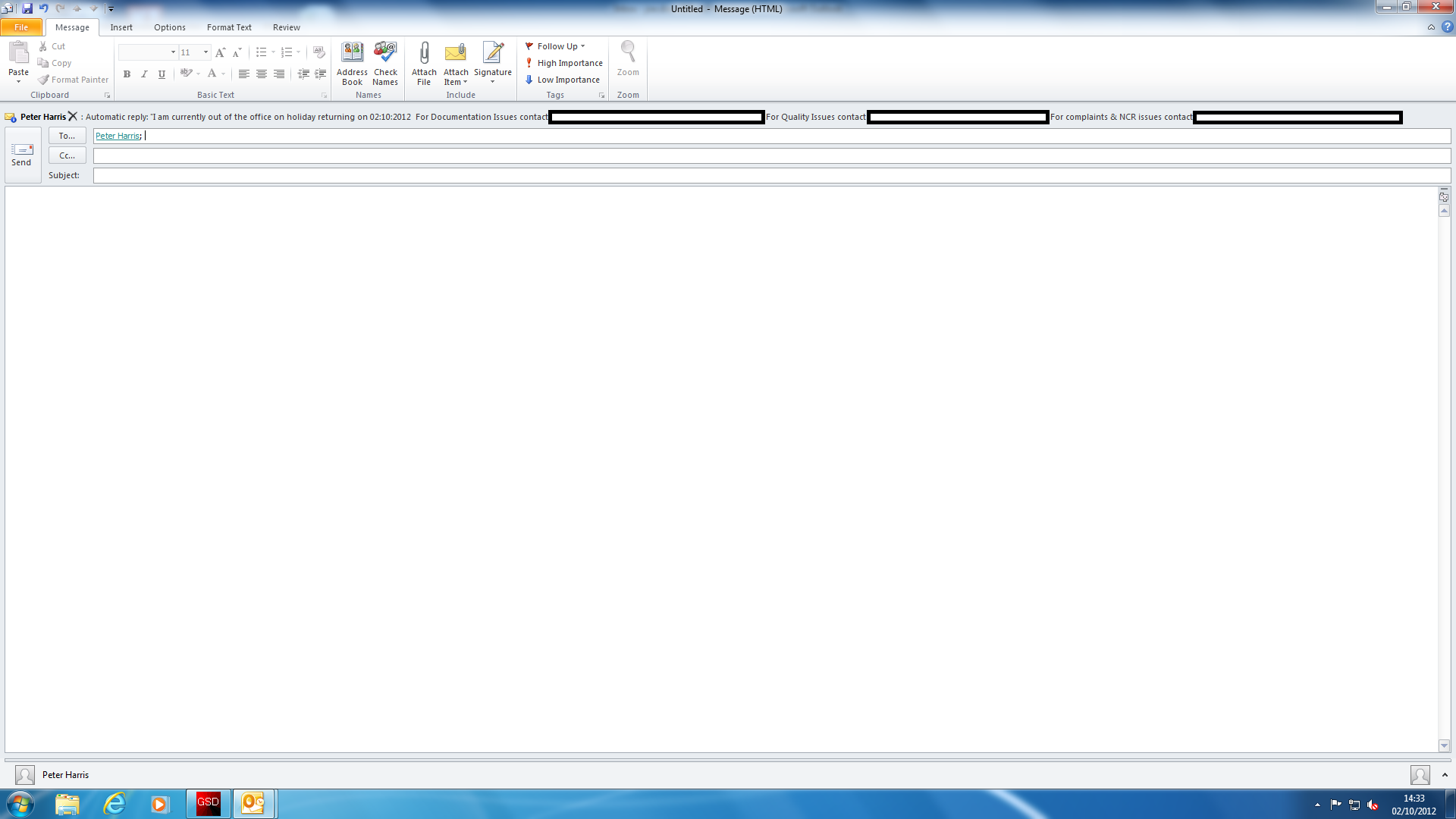
Task: Click the Check Names icon
Action: (385, 63)
